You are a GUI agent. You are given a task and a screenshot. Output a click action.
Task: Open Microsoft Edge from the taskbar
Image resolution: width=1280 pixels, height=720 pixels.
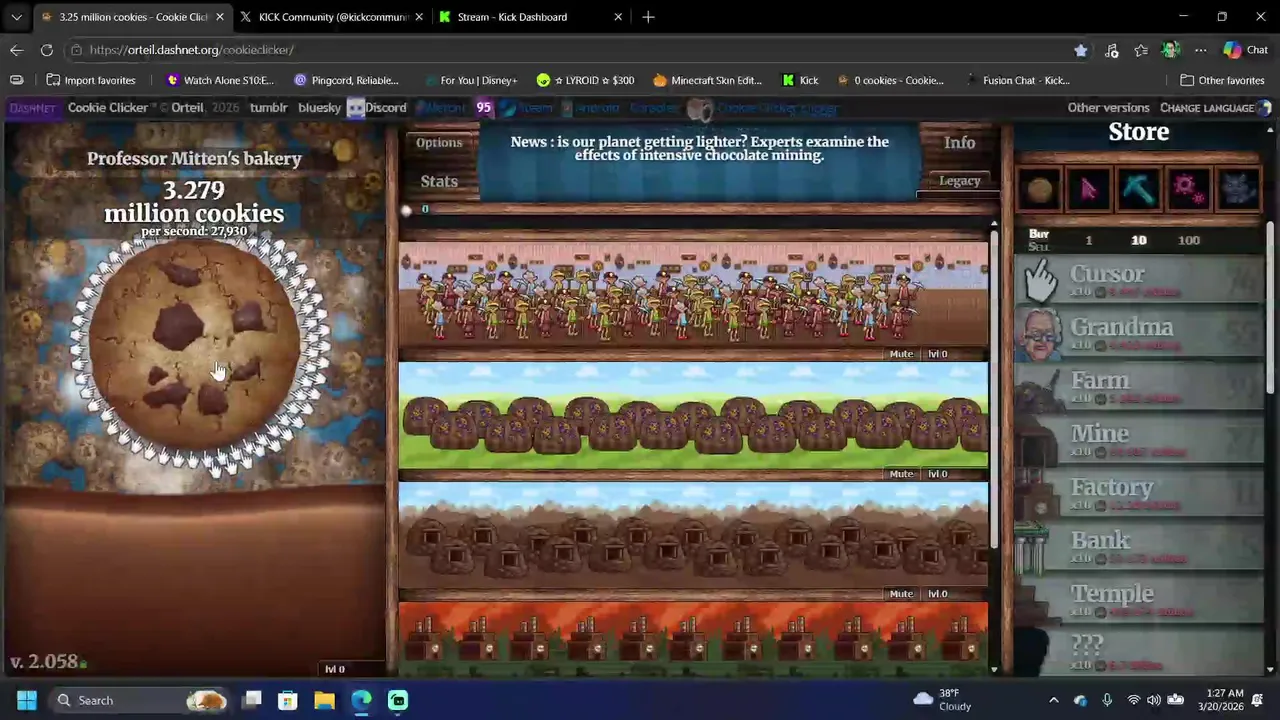361,700
